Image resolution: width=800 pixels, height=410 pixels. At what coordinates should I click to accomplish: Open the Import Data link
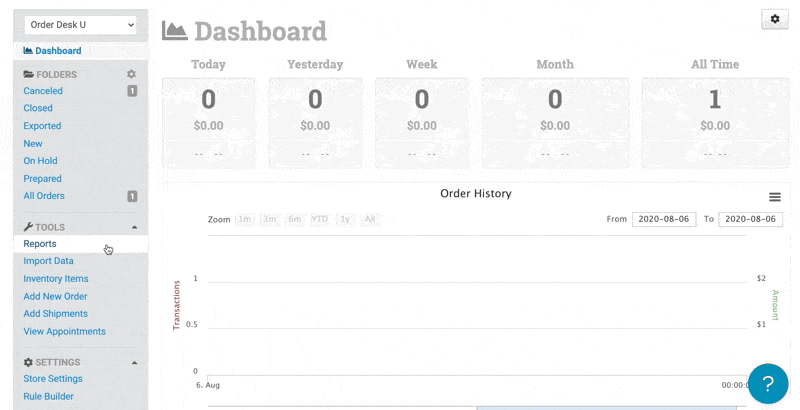49,261
